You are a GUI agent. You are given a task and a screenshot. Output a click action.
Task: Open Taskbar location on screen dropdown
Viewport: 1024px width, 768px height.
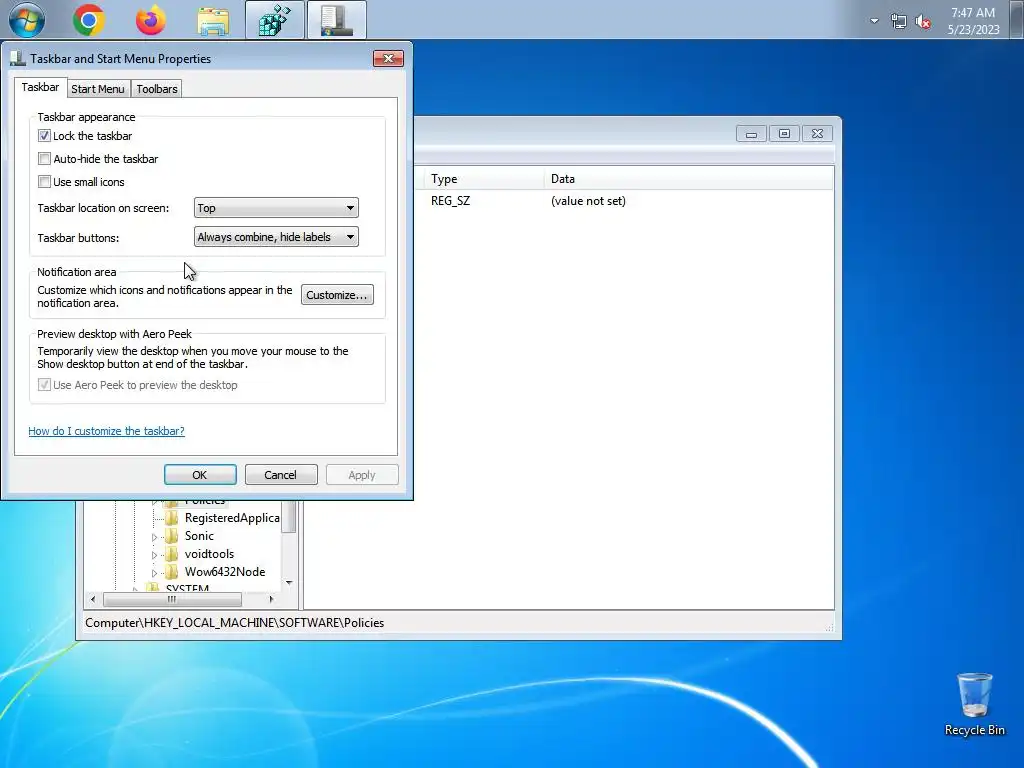coord(276,208)
